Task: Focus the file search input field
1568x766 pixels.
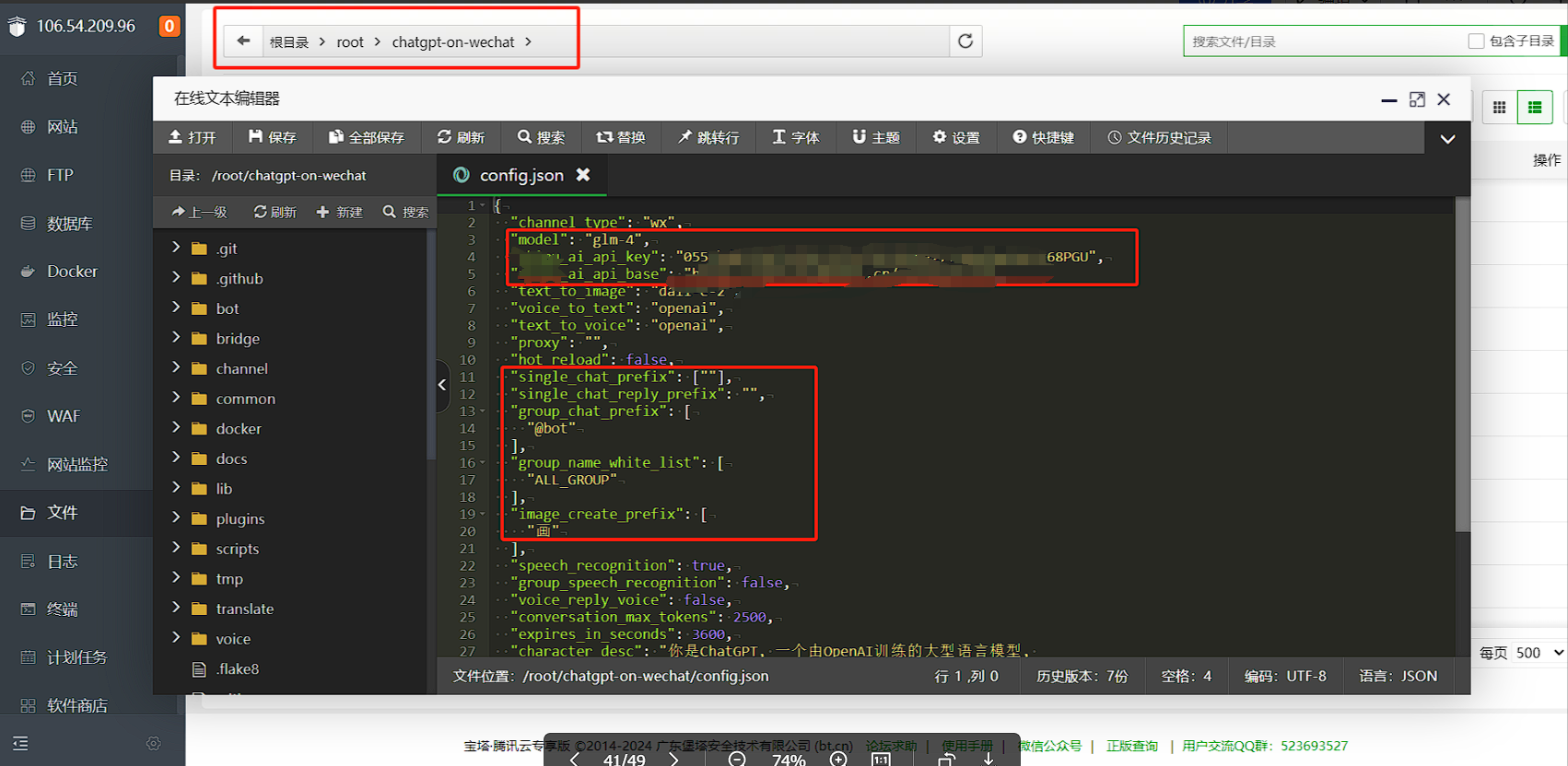Action: [x=1322, y=41]
